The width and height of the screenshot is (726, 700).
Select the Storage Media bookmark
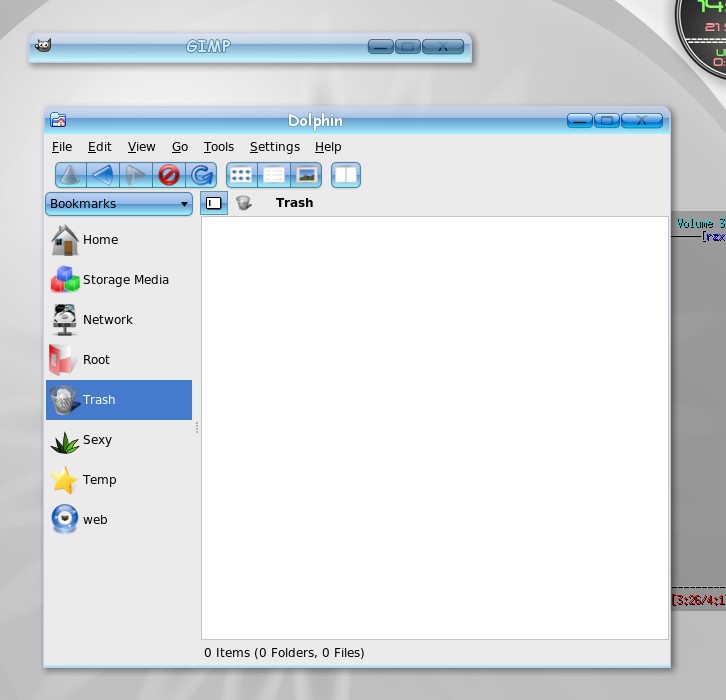[x=119, y=280]
